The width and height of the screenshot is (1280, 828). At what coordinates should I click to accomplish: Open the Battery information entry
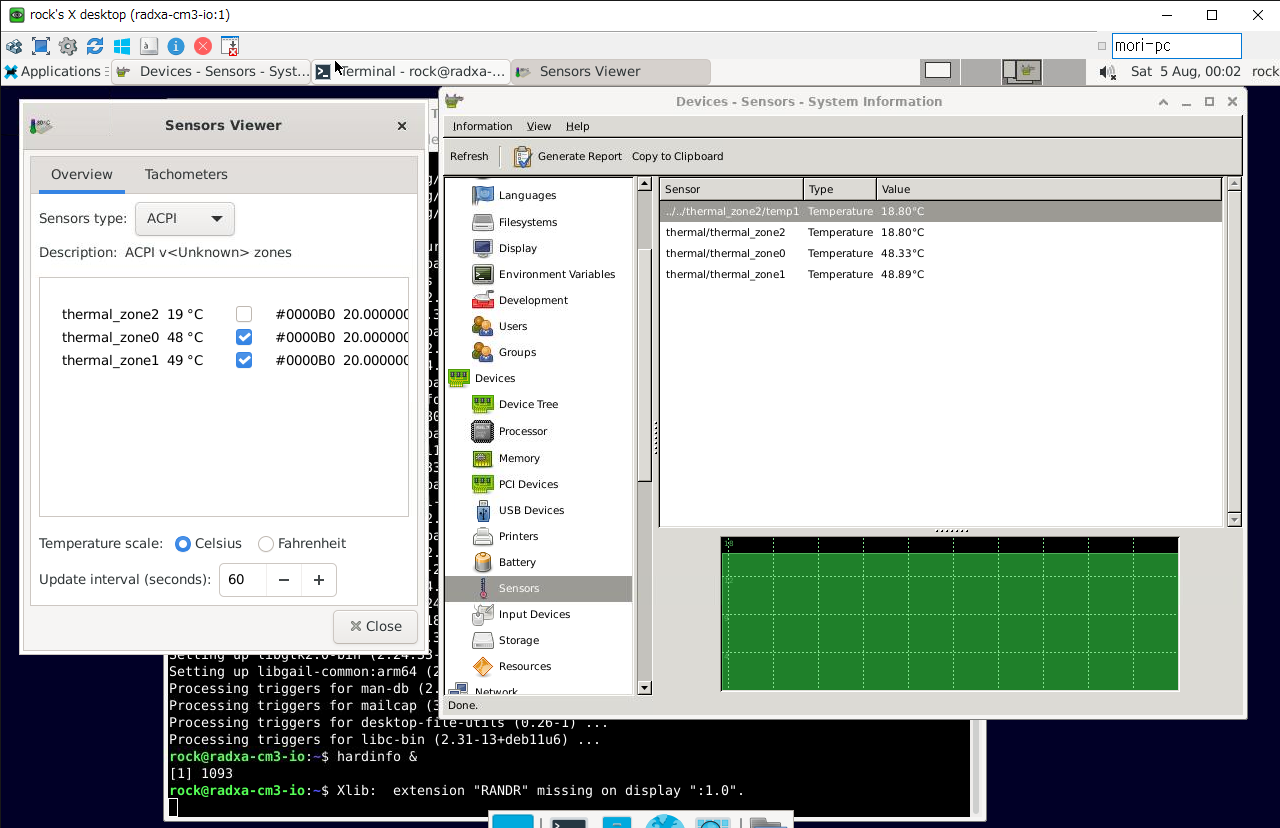tap(517, 562)
